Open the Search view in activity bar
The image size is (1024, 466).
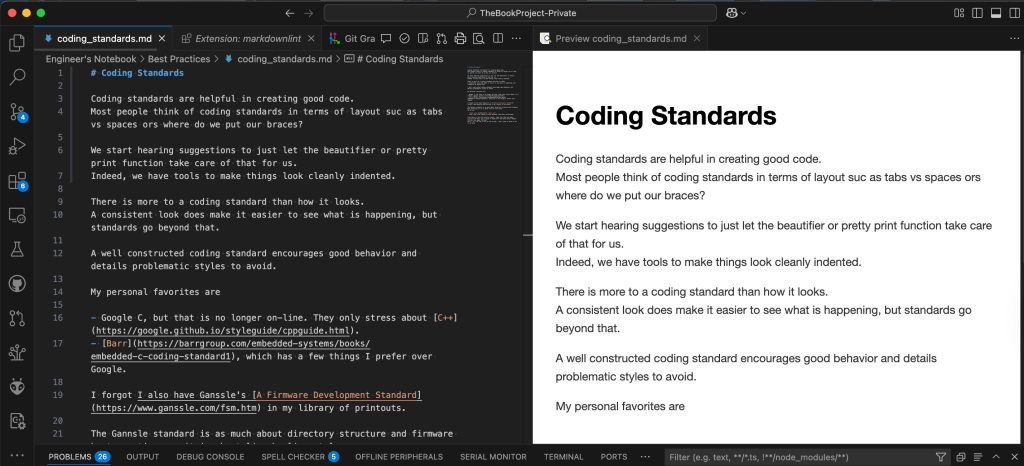coord(17,77)
